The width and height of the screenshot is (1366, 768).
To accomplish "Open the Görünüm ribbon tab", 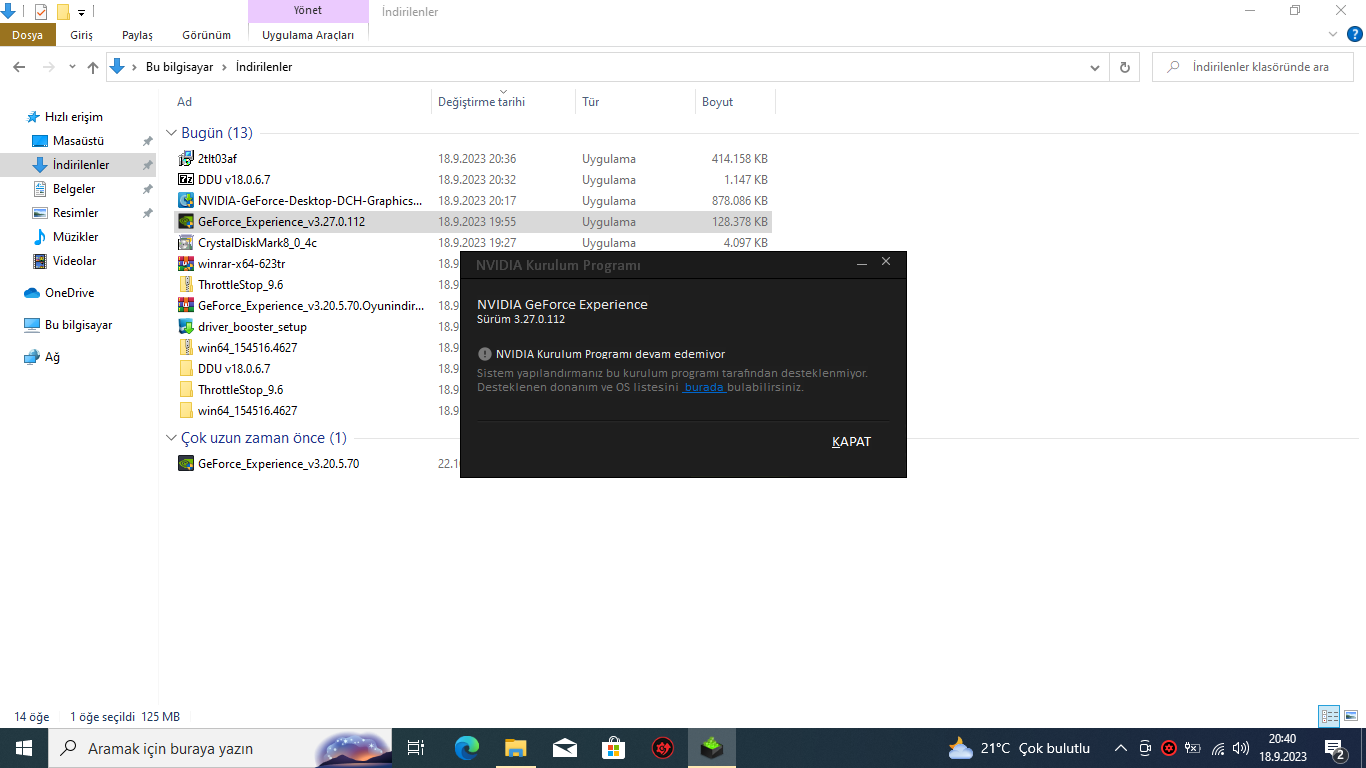I will [206, 35].
